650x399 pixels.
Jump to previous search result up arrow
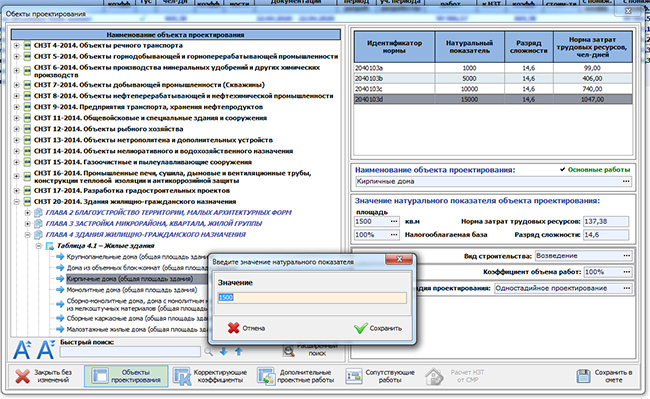pyautogui.click(x=239, y=352)
